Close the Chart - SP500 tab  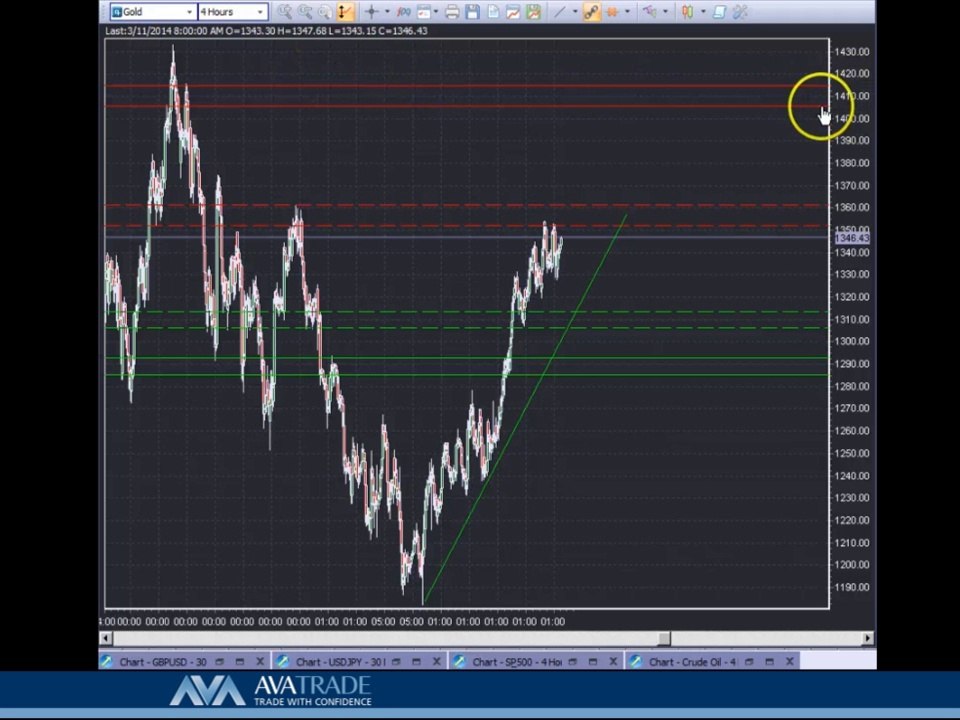(x=613, y=661)
